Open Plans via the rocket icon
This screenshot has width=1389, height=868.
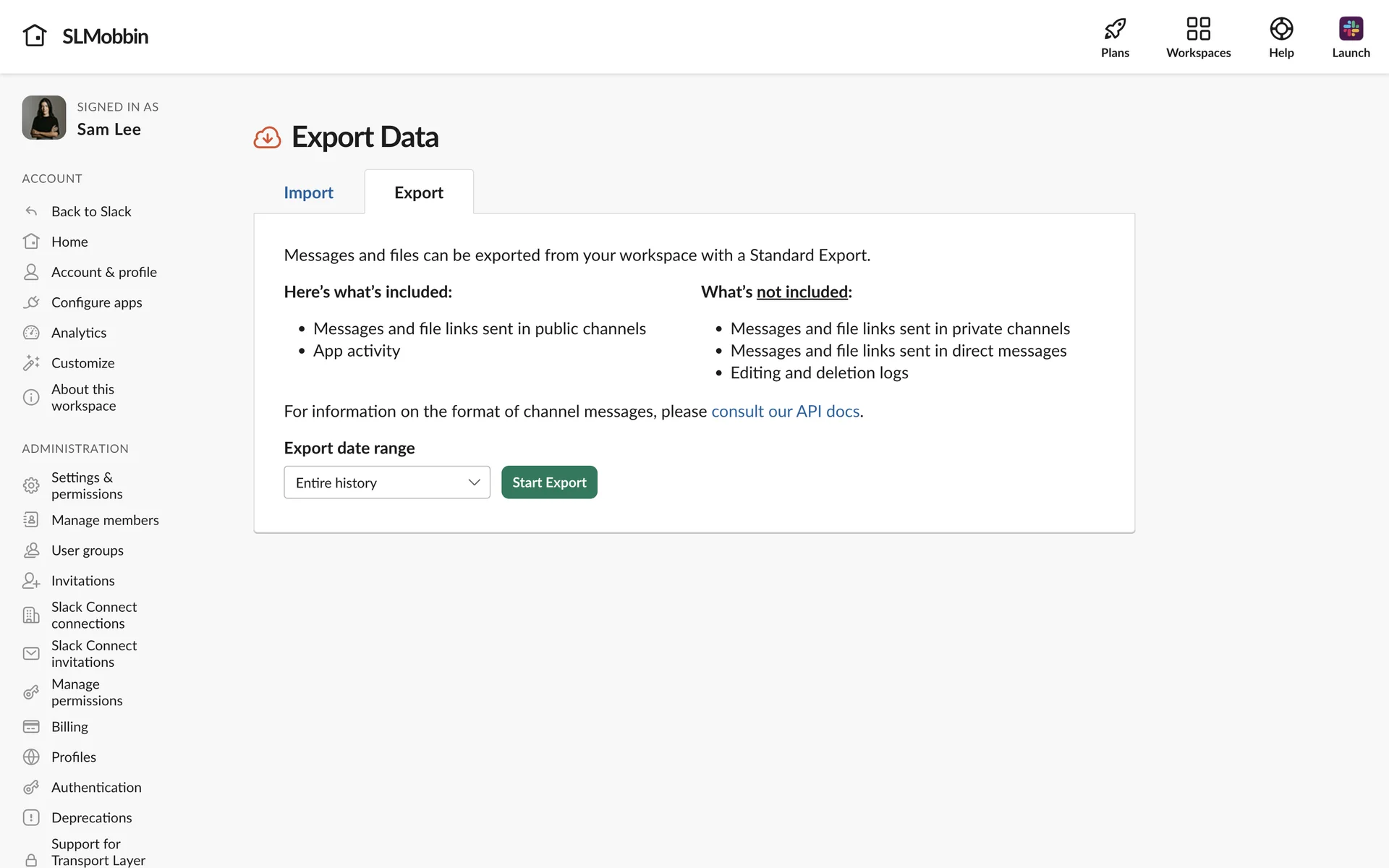click(1115, 29)
